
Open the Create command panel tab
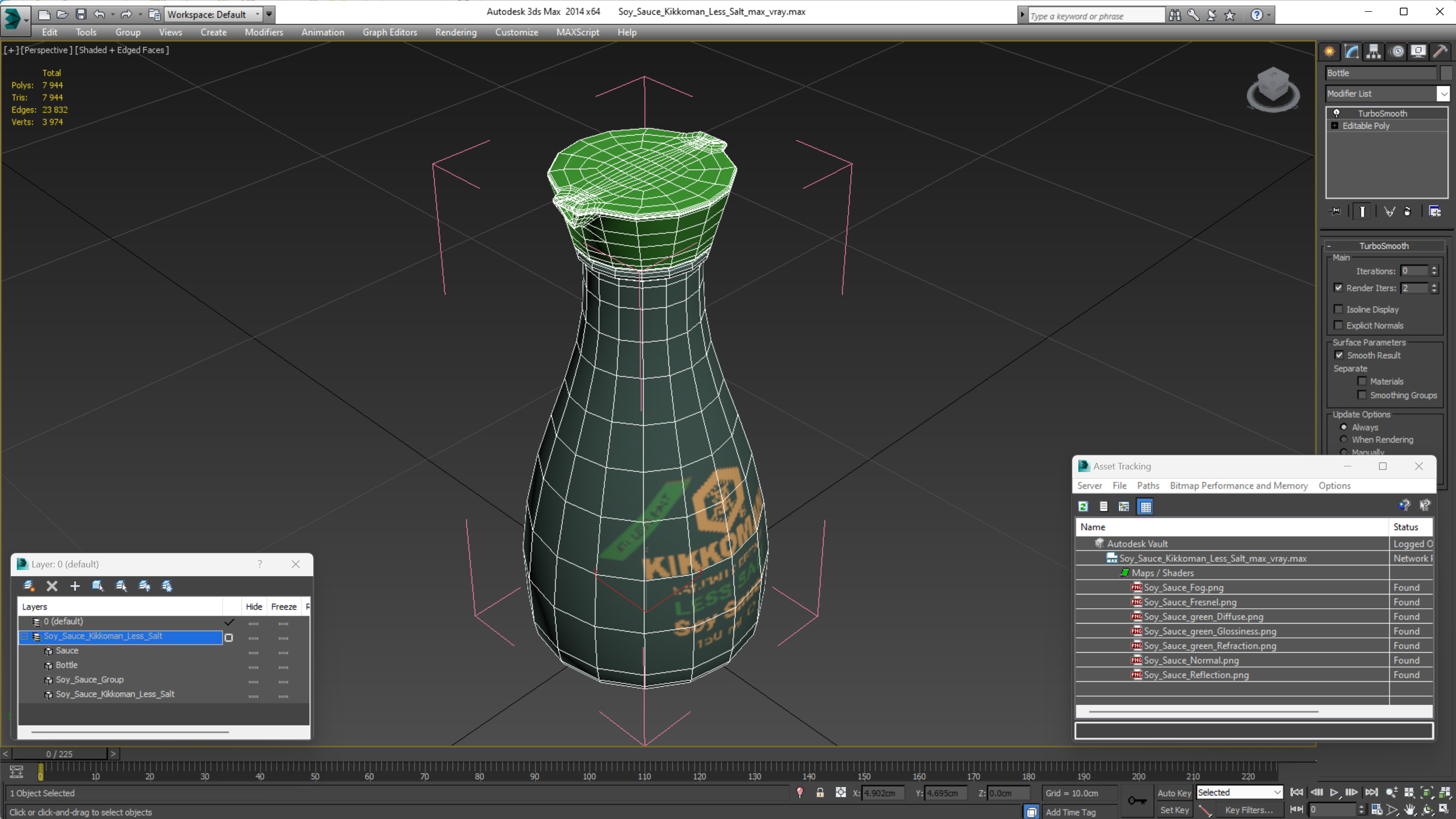click(1329, 52)
